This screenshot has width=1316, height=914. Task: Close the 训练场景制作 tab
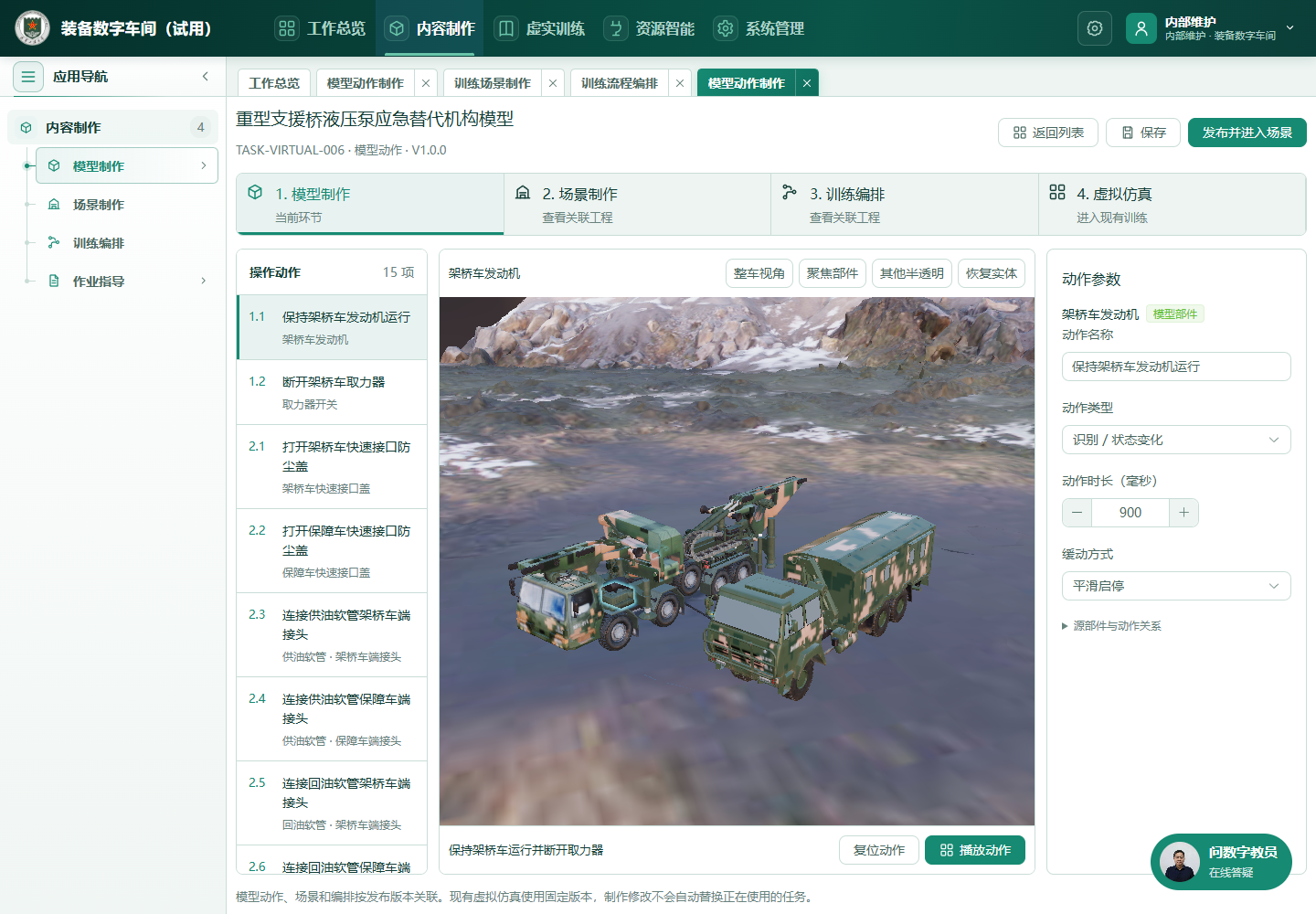coord(553,83)
